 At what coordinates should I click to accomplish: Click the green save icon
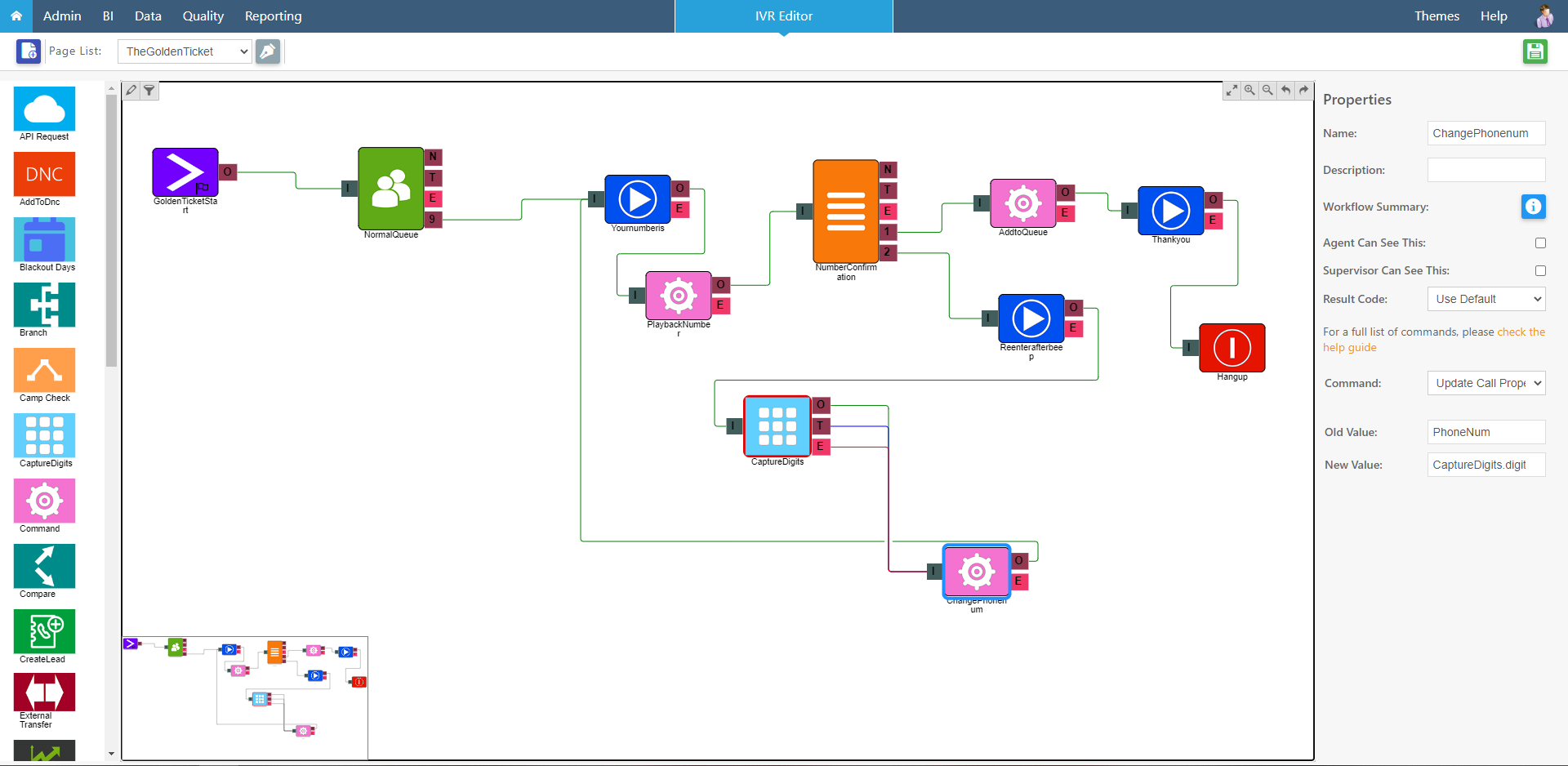[1535, 51]
